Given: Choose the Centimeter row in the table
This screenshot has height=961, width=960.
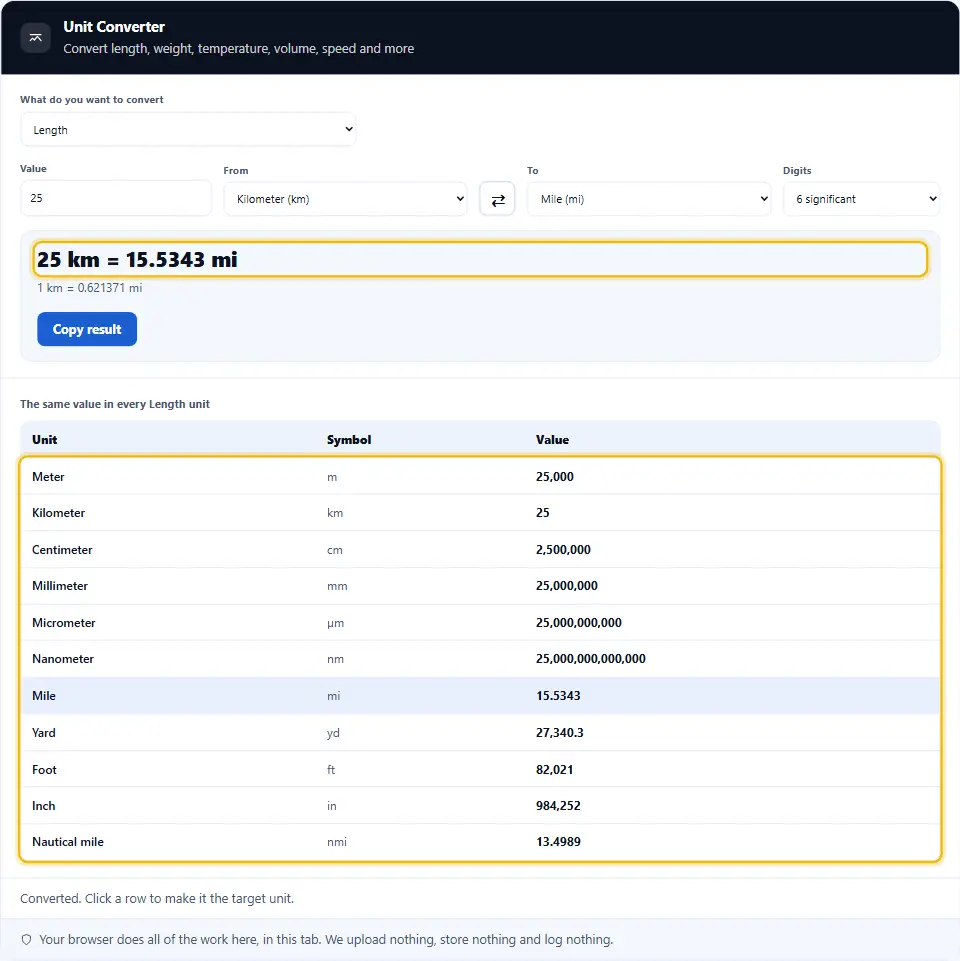Looking at the screenshot, I should pos(480,549).
